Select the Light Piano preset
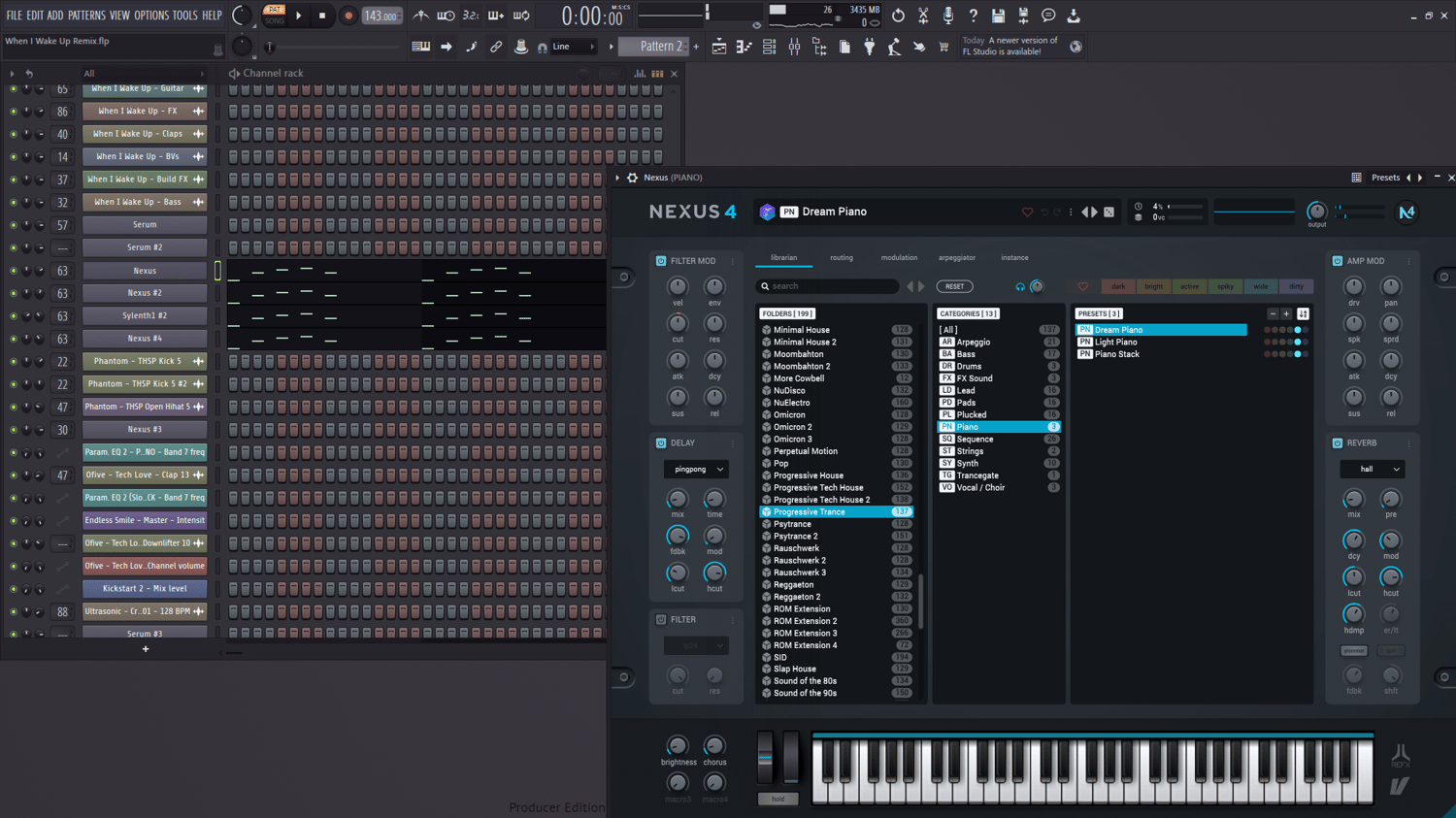 click(1162, 342)
